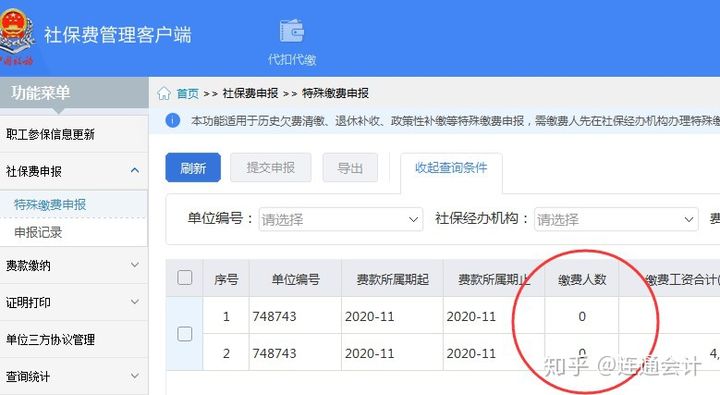
Task: Open 申报记录 submenu item
Action: (x=74, y=232)
